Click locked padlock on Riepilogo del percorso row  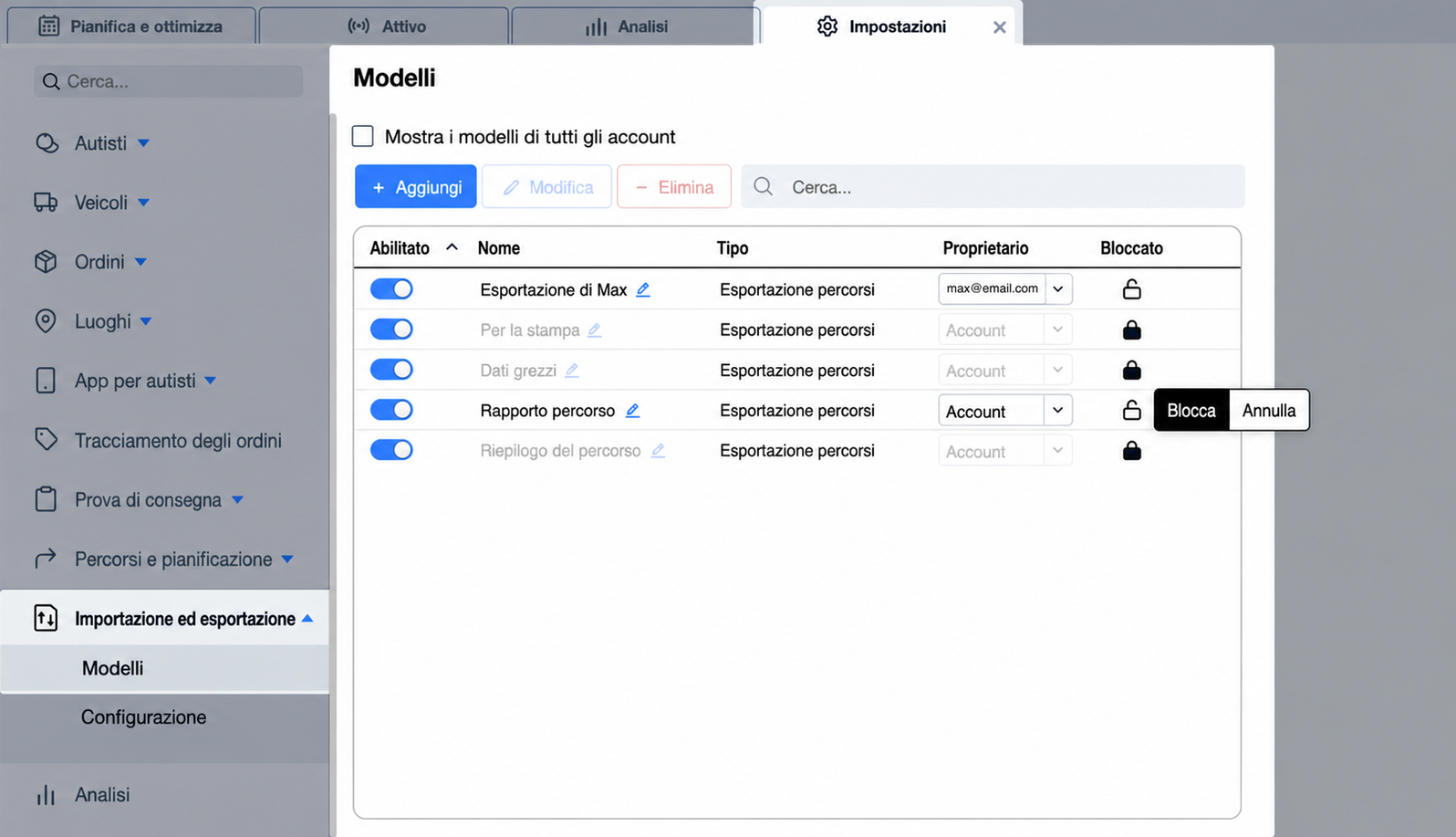(x=1131, y=451)
